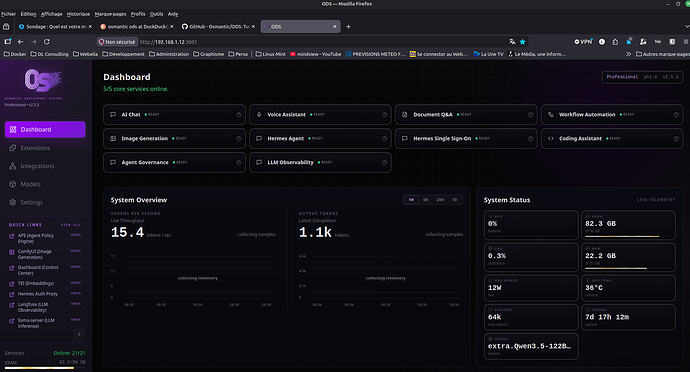Click the VRAM 82.3 GB usage bar
This screenshot has width=690, height=372.
pyautogui.click(x=628, y=236)
